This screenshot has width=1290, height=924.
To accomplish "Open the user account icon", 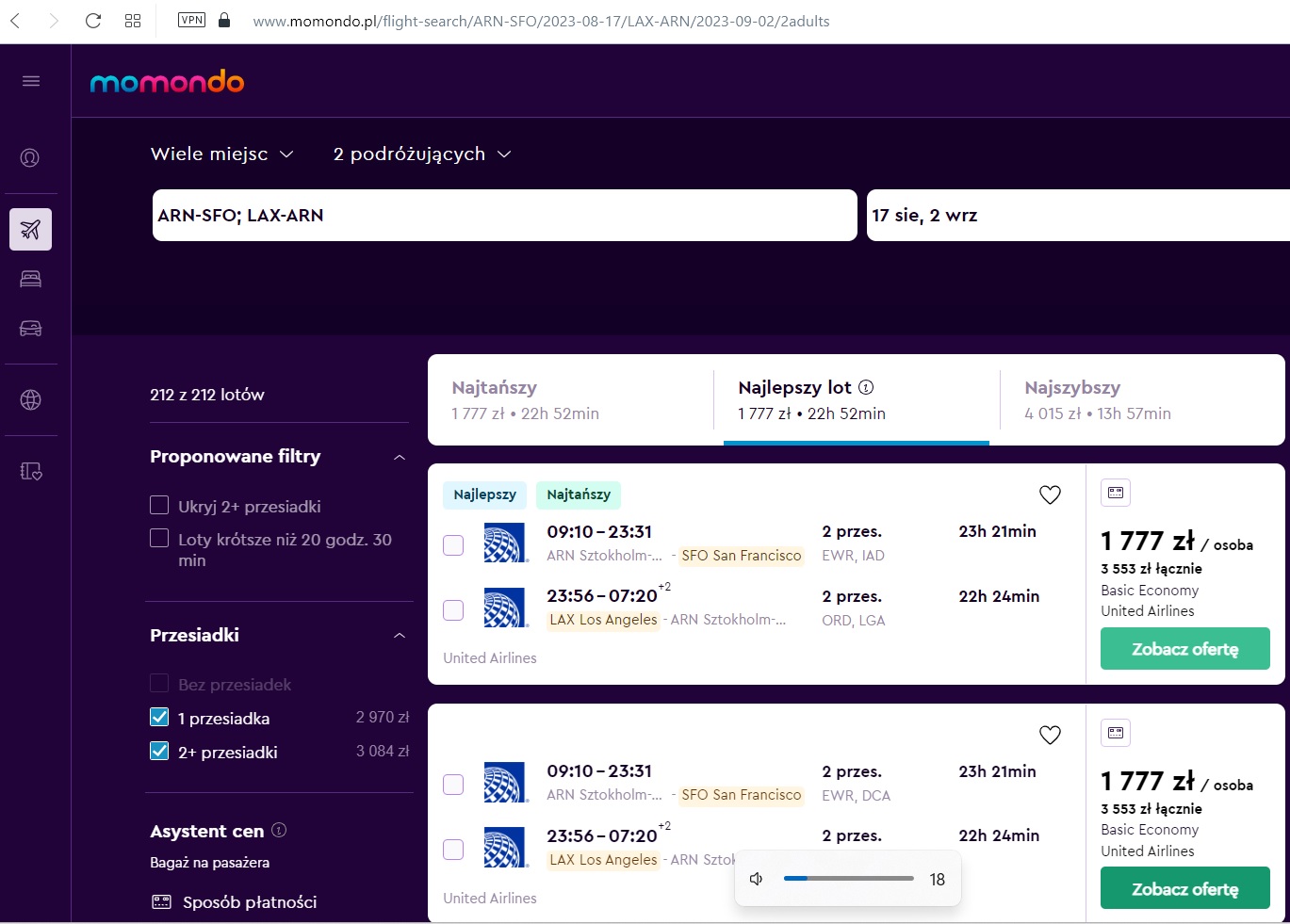I will (30, 158).
